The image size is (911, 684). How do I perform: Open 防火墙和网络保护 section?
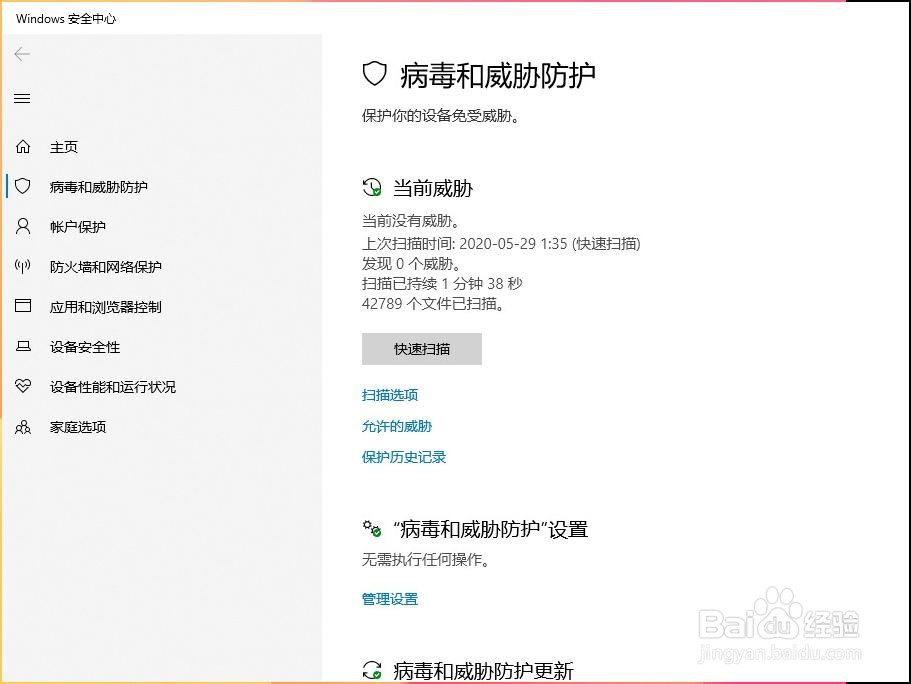click(106, 267)
